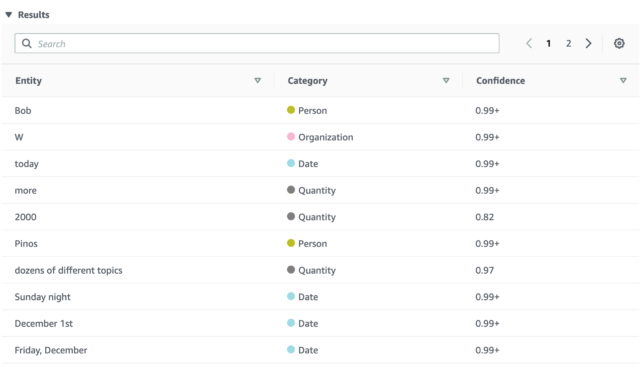Go to previous results page arrow
Screen dimensions: 640x372
pos(529,43)
